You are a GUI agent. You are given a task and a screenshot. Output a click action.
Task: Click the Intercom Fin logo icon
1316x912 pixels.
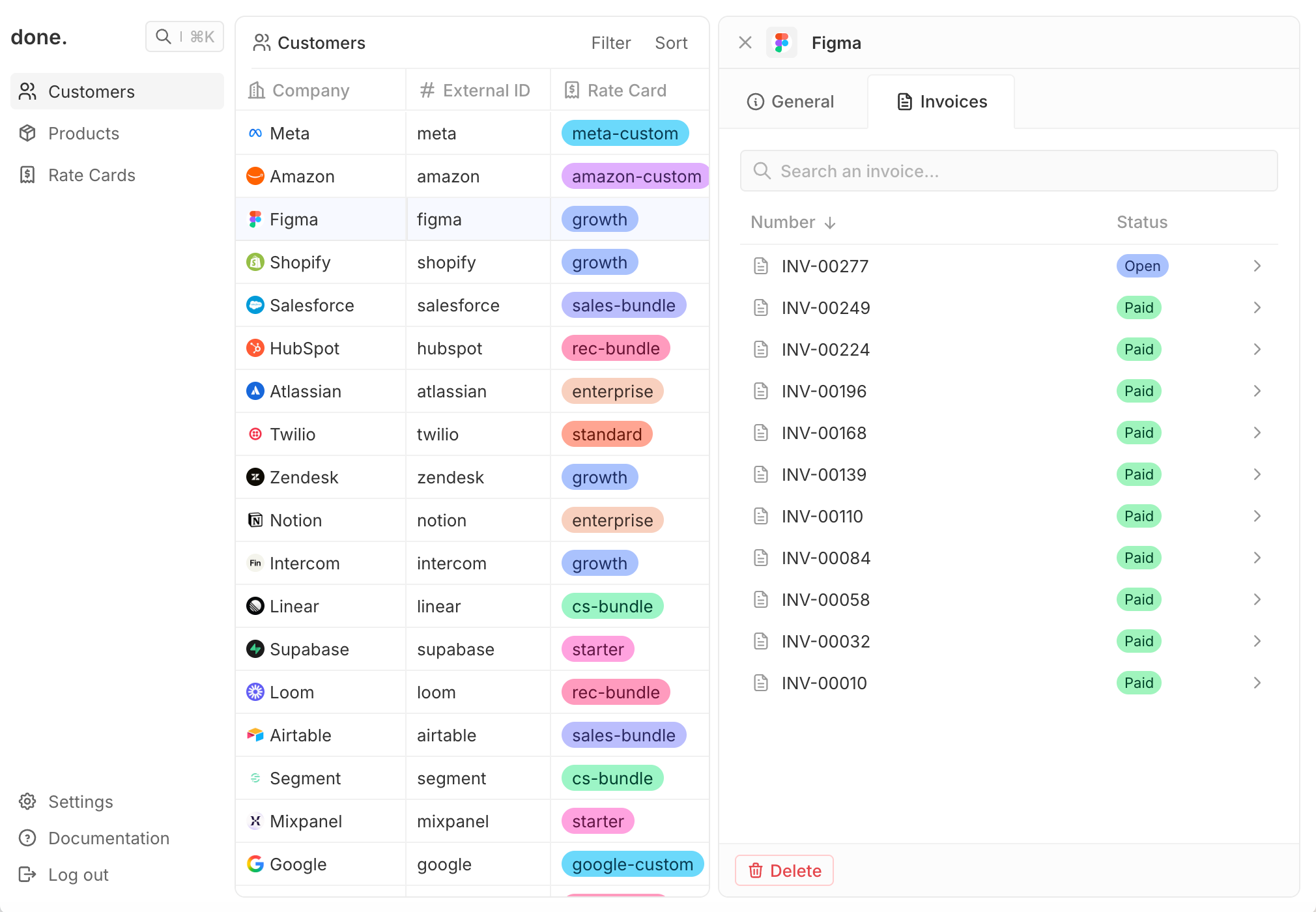coord(255,563)
